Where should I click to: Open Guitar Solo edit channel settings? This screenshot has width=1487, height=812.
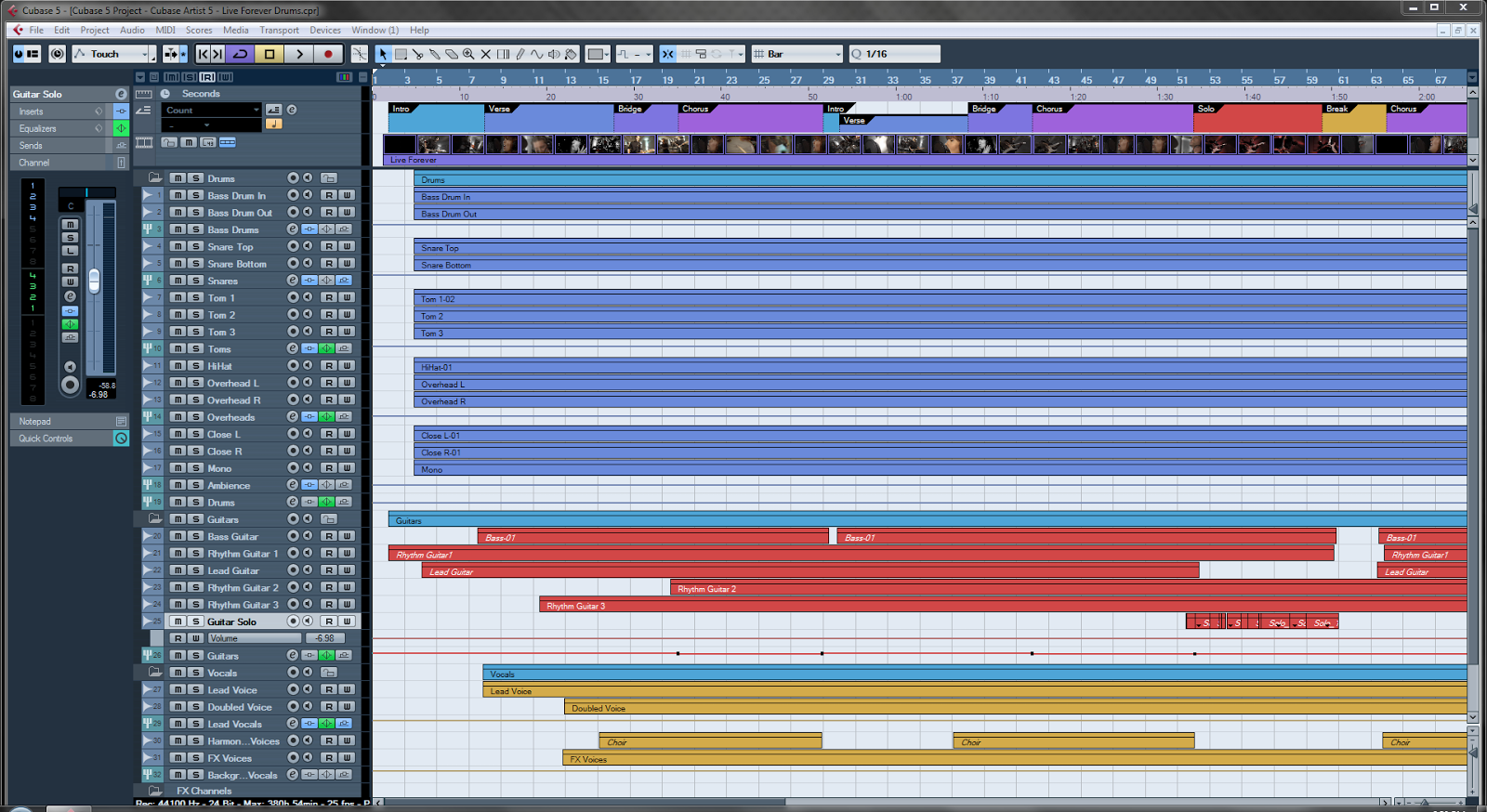coord(121,94)
